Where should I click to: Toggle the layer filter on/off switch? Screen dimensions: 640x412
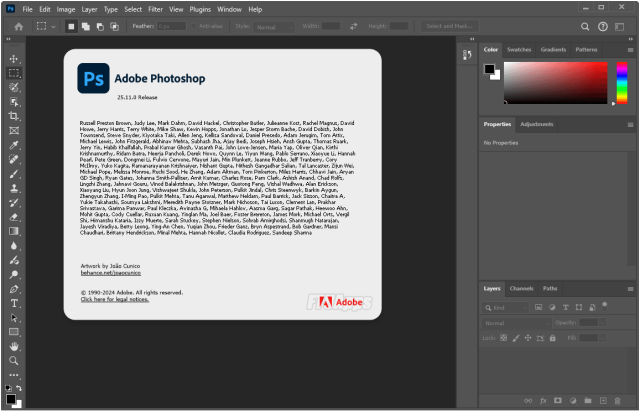[x=604, y=305]
